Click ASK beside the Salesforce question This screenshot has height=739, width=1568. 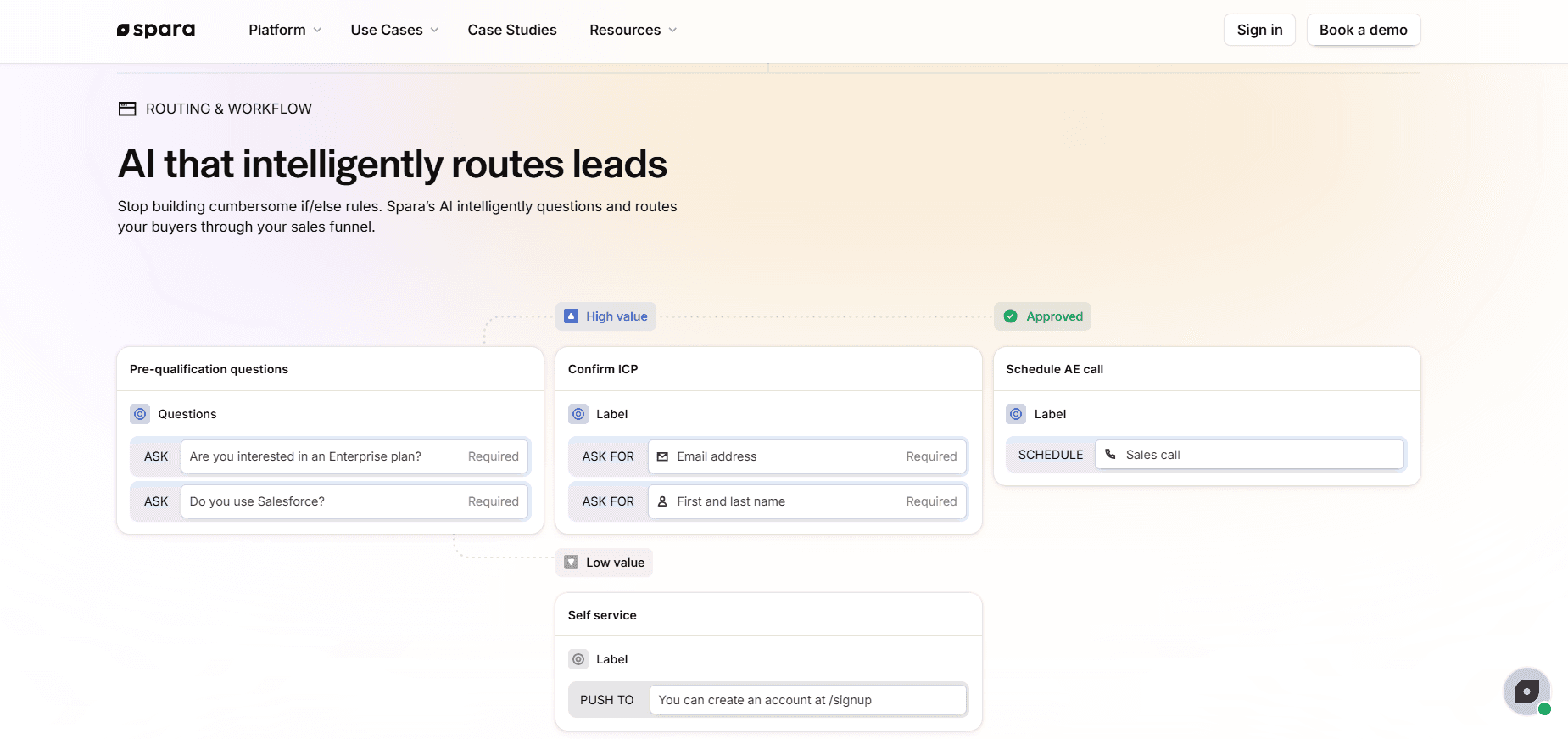(156, 501)
